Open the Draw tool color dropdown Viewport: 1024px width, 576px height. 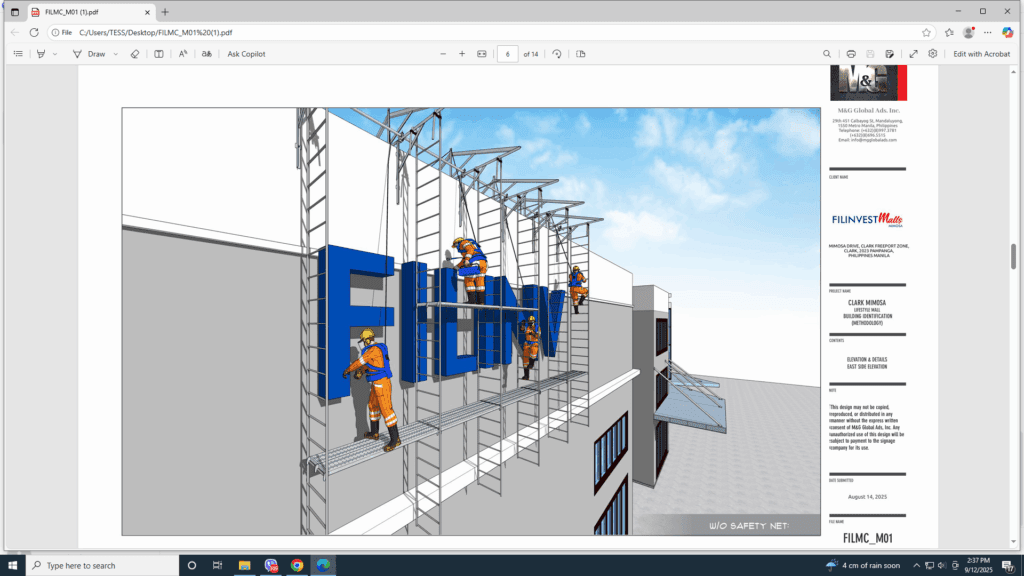tap(114, 53)
